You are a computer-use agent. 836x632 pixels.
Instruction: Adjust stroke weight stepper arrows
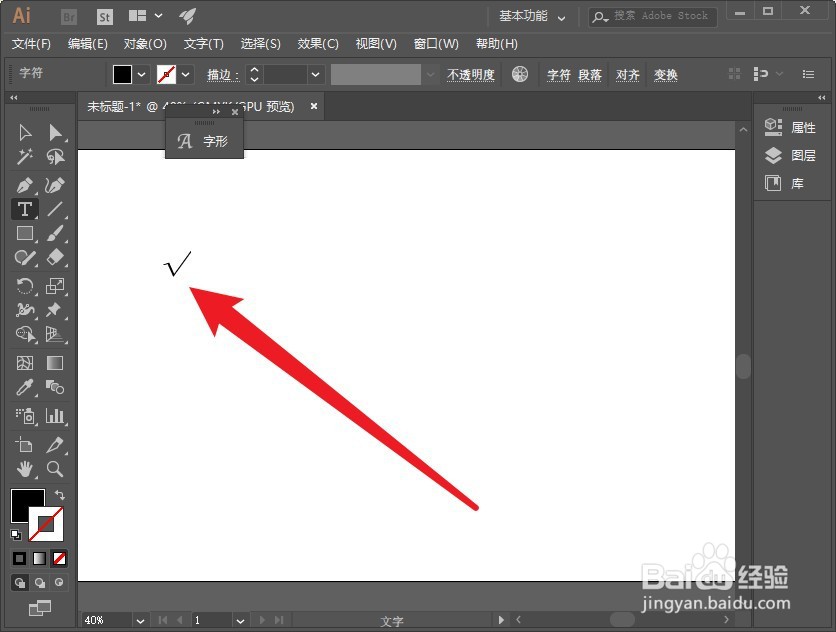(x=254, y=75)
